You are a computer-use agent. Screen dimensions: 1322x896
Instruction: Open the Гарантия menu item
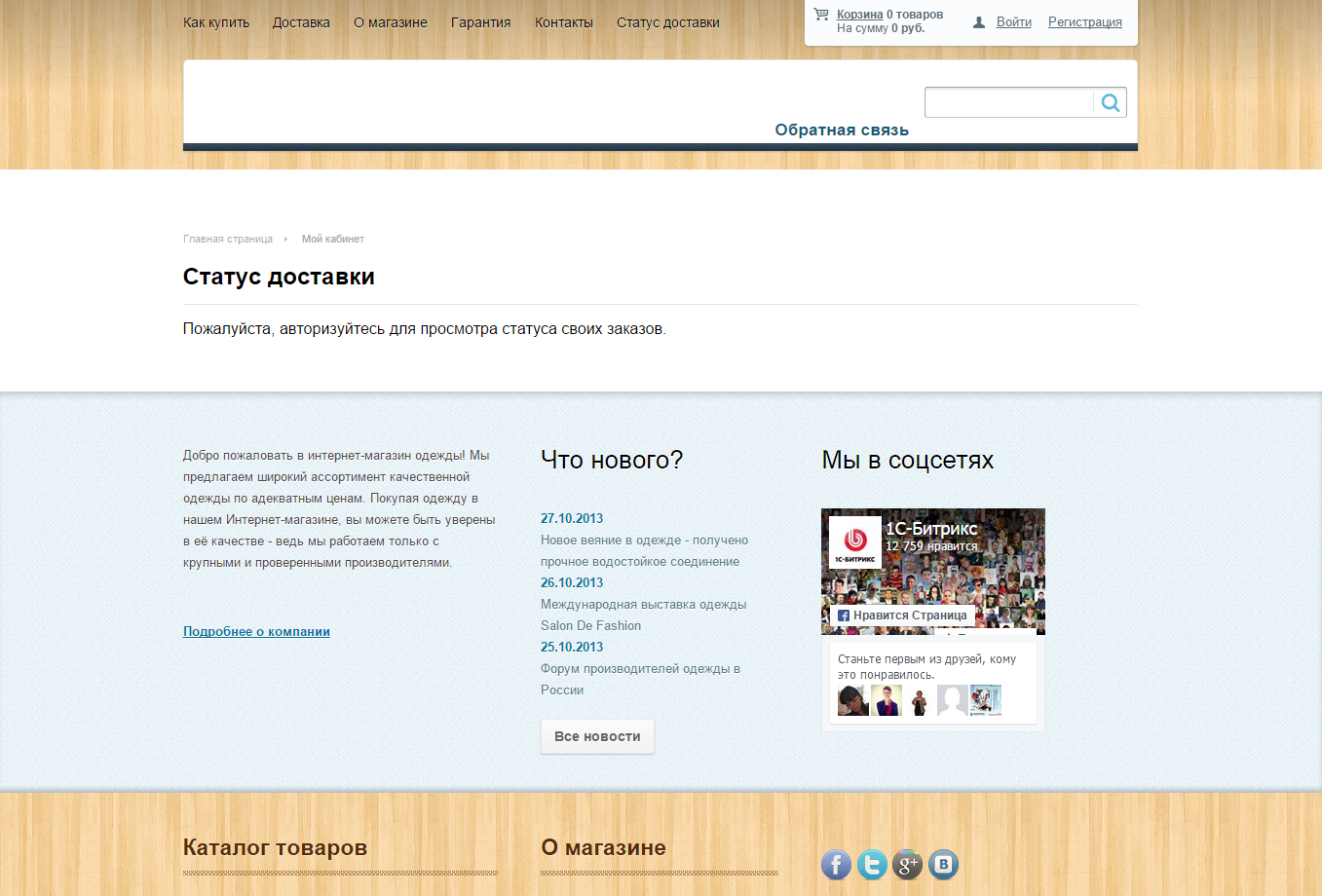[480, 21]
